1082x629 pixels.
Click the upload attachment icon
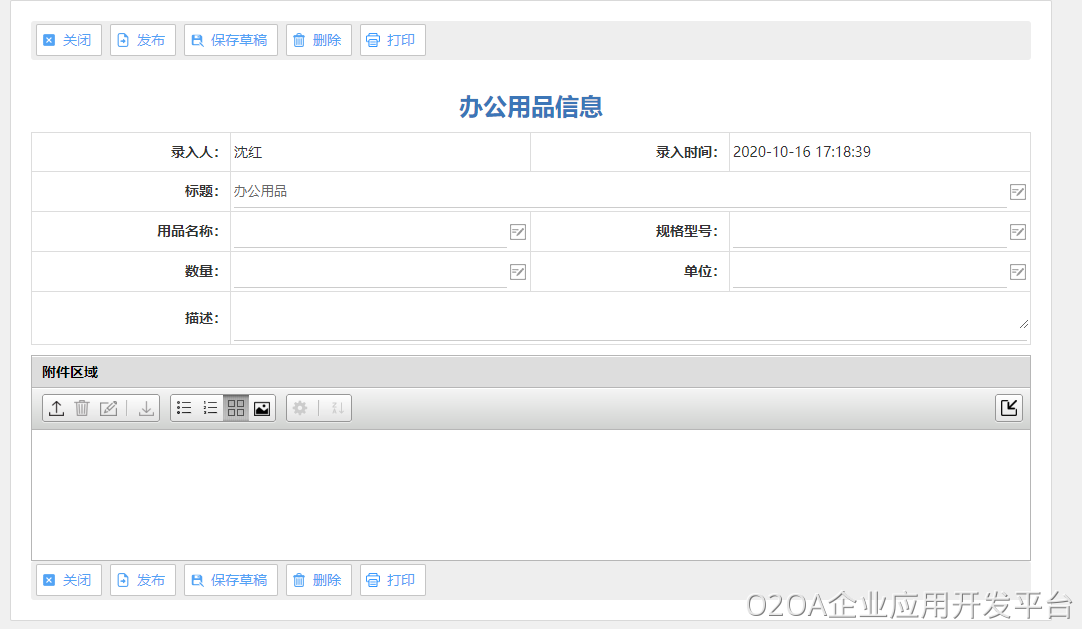click(x=57, y=408)
